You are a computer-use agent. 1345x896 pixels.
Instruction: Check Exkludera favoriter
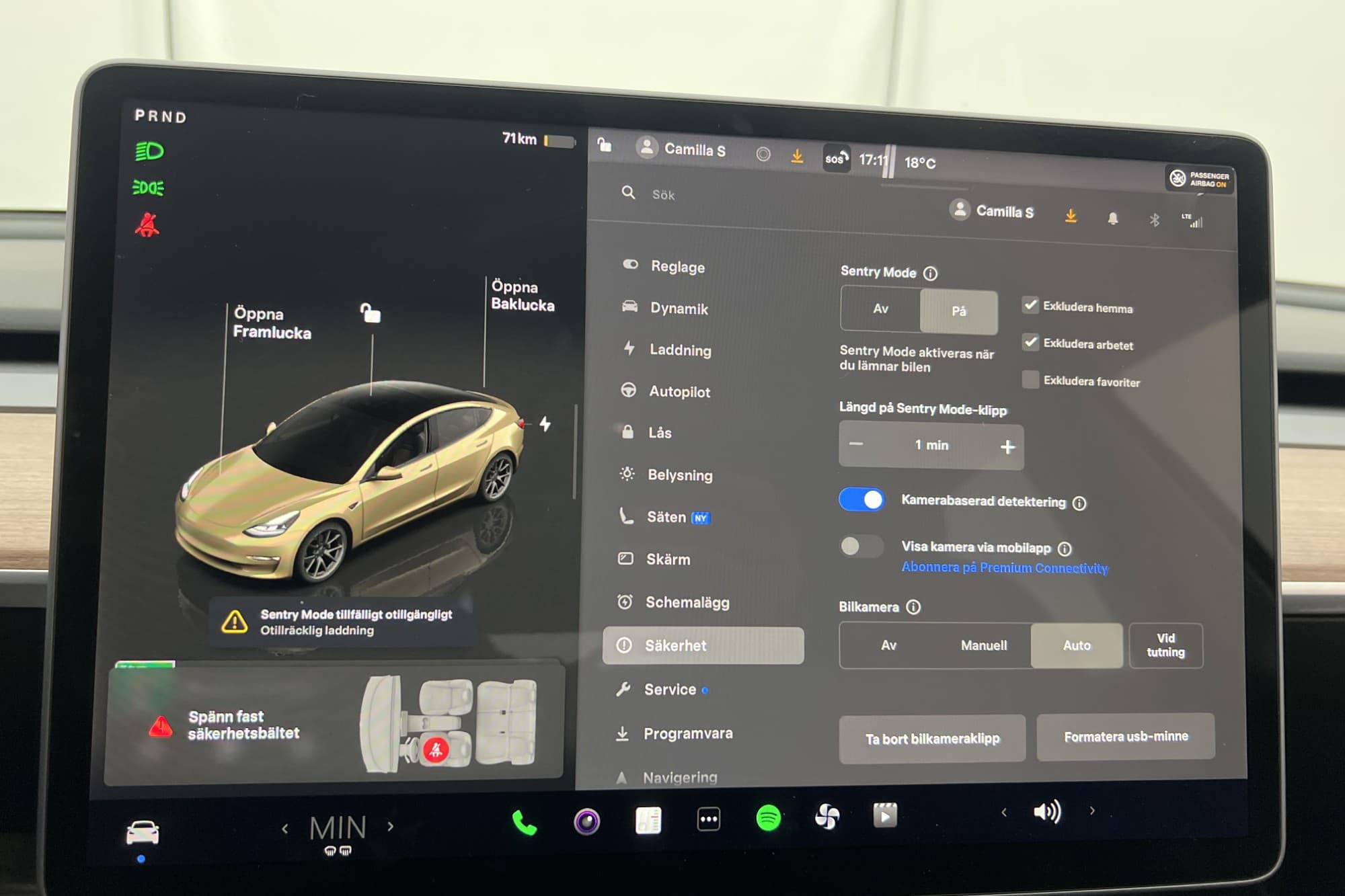[1030, 379]
